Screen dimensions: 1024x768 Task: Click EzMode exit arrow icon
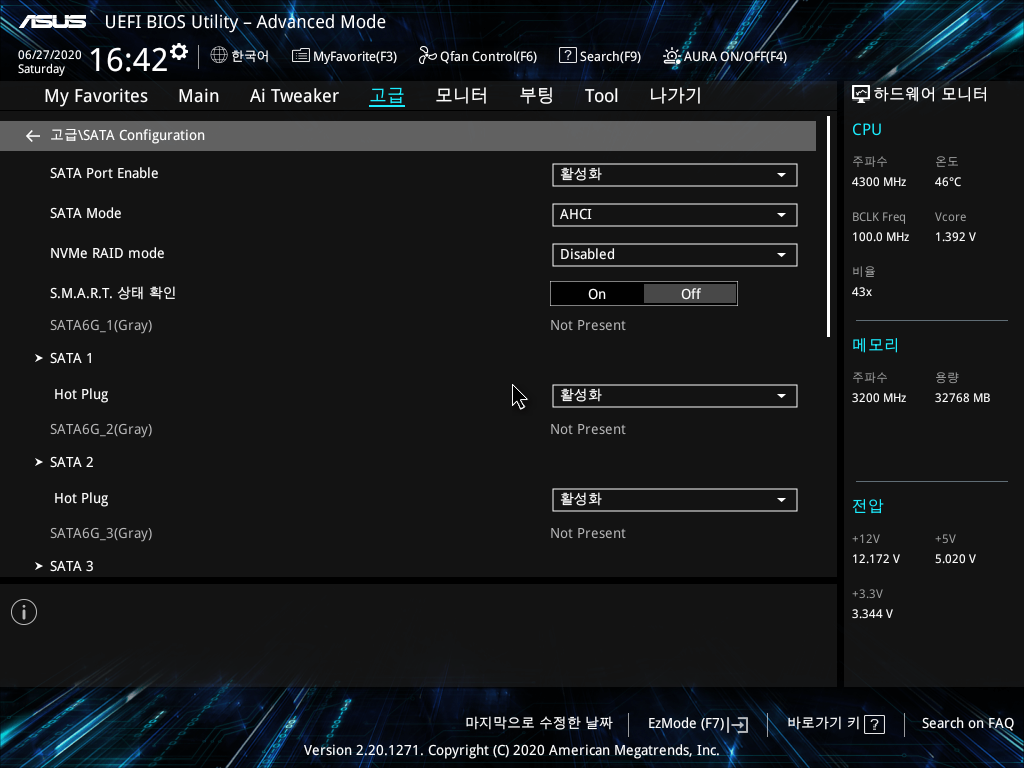tap(739, 724)
